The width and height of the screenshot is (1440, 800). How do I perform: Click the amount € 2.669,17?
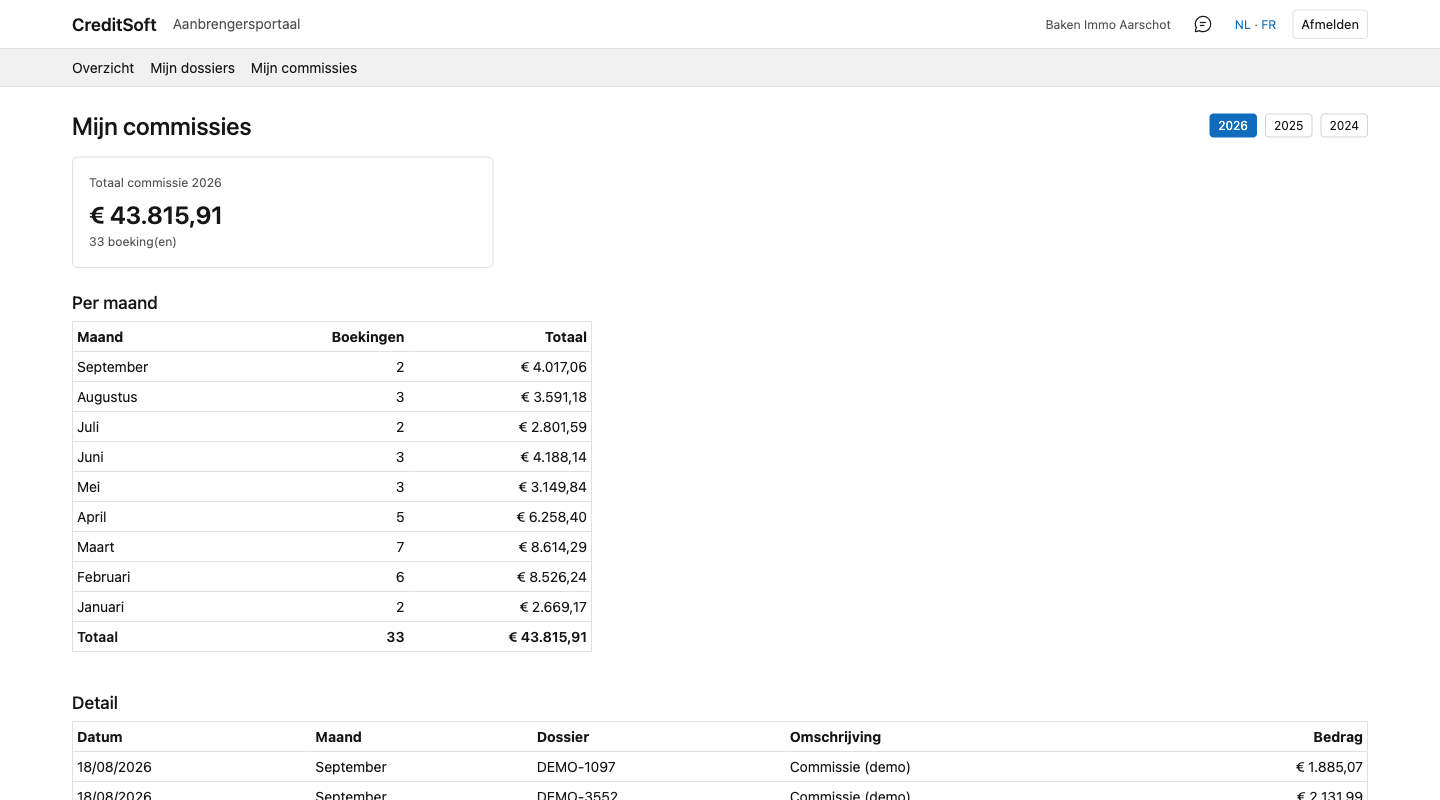pos(553,607)
